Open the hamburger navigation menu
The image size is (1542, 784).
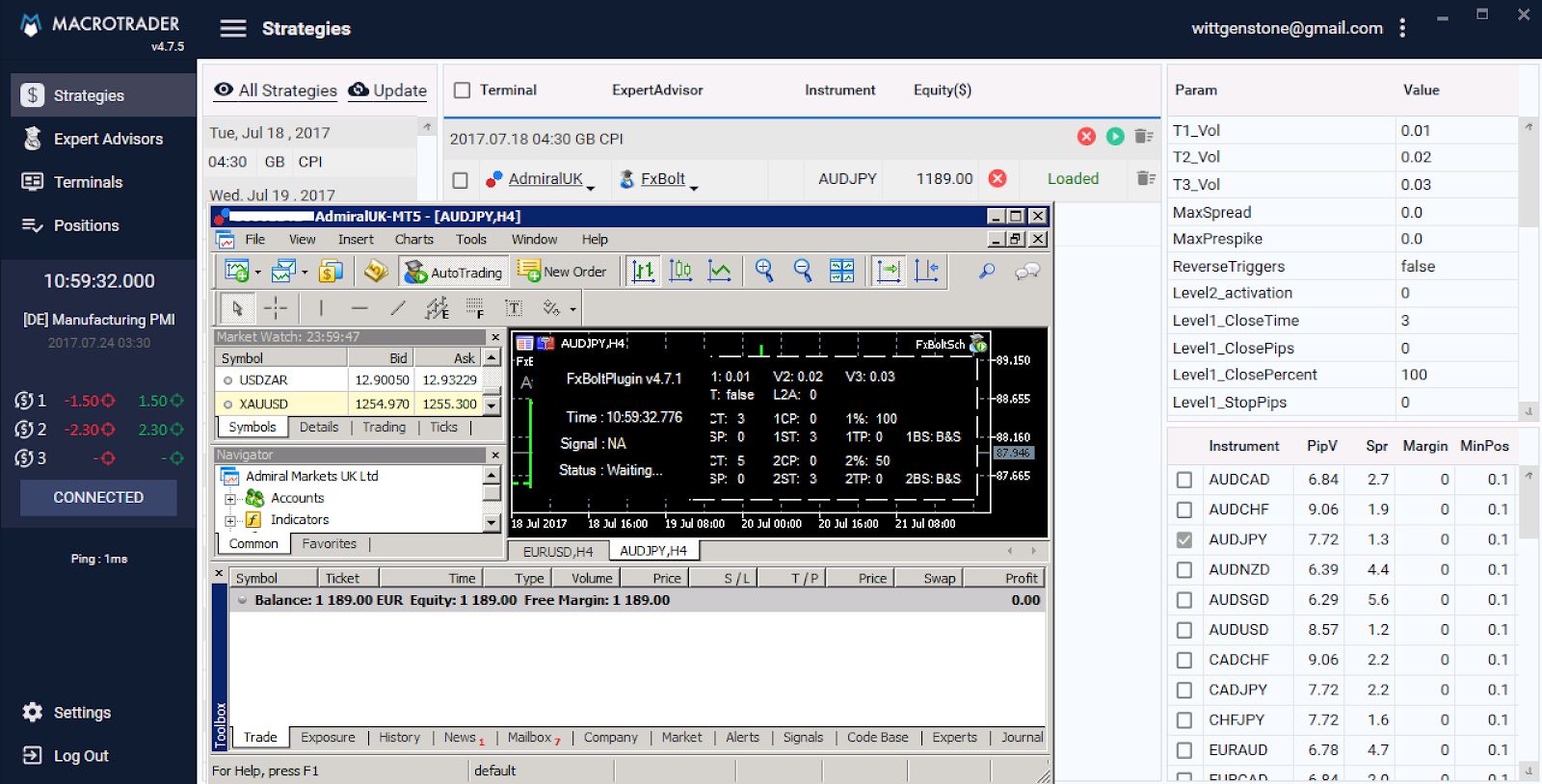233,29
